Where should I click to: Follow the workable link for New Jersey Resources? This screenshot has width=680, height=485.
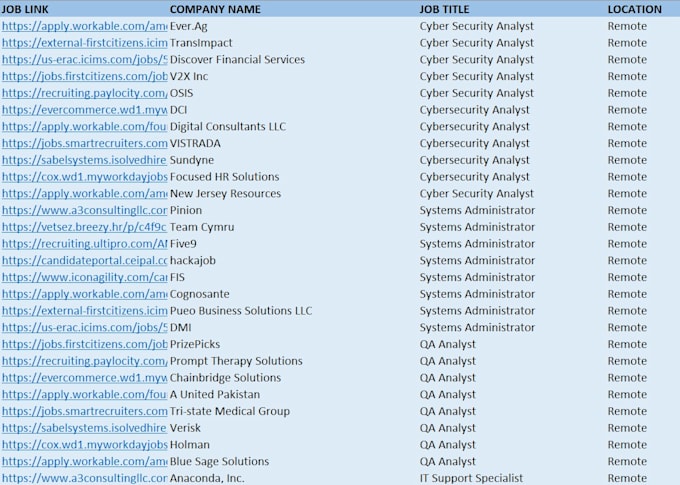pyautogui.click(x=85, y=193)
